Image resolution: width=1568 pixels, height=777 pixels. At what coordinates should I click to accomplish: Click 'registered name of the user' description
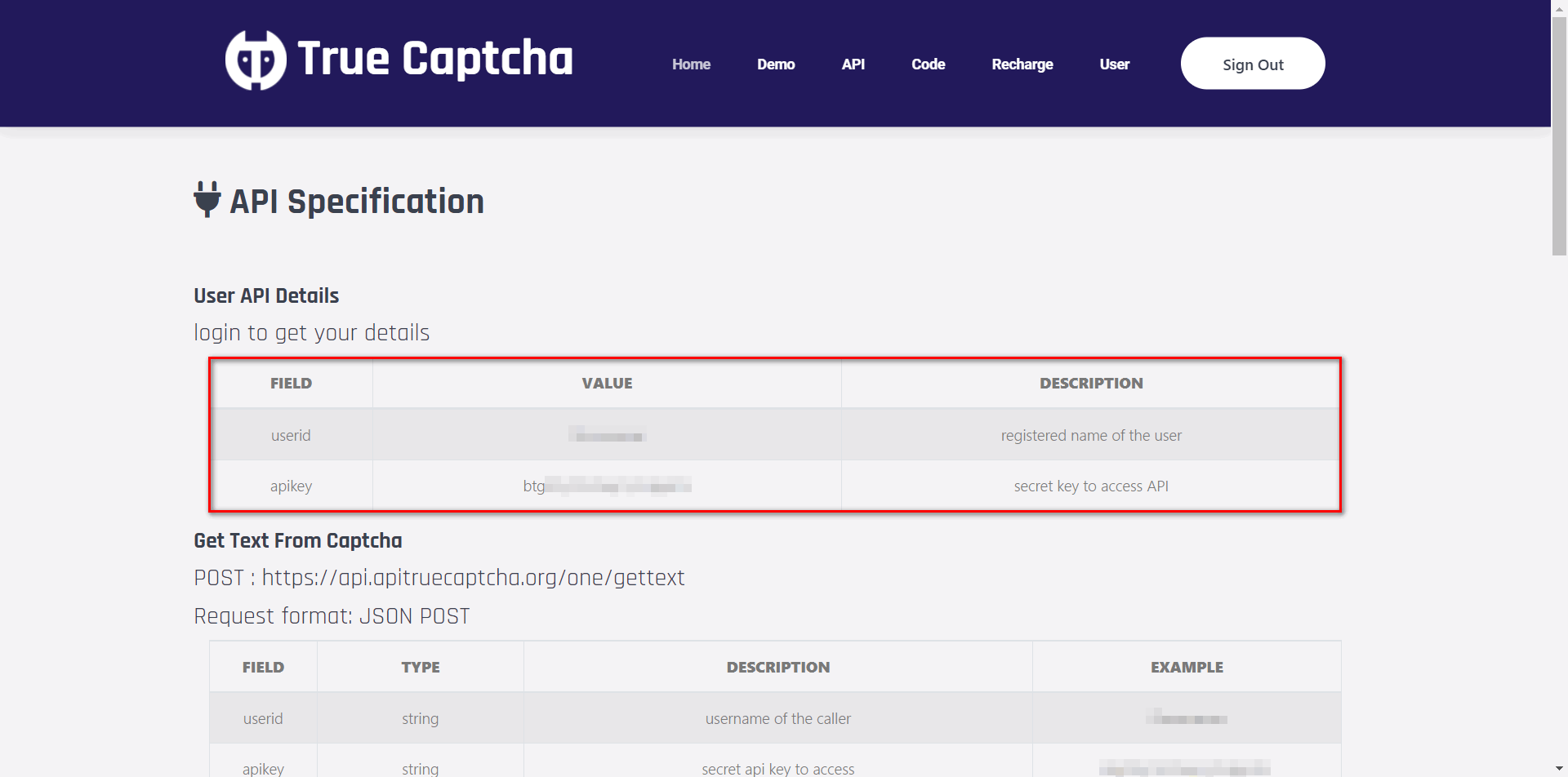tap(1091, 435)
